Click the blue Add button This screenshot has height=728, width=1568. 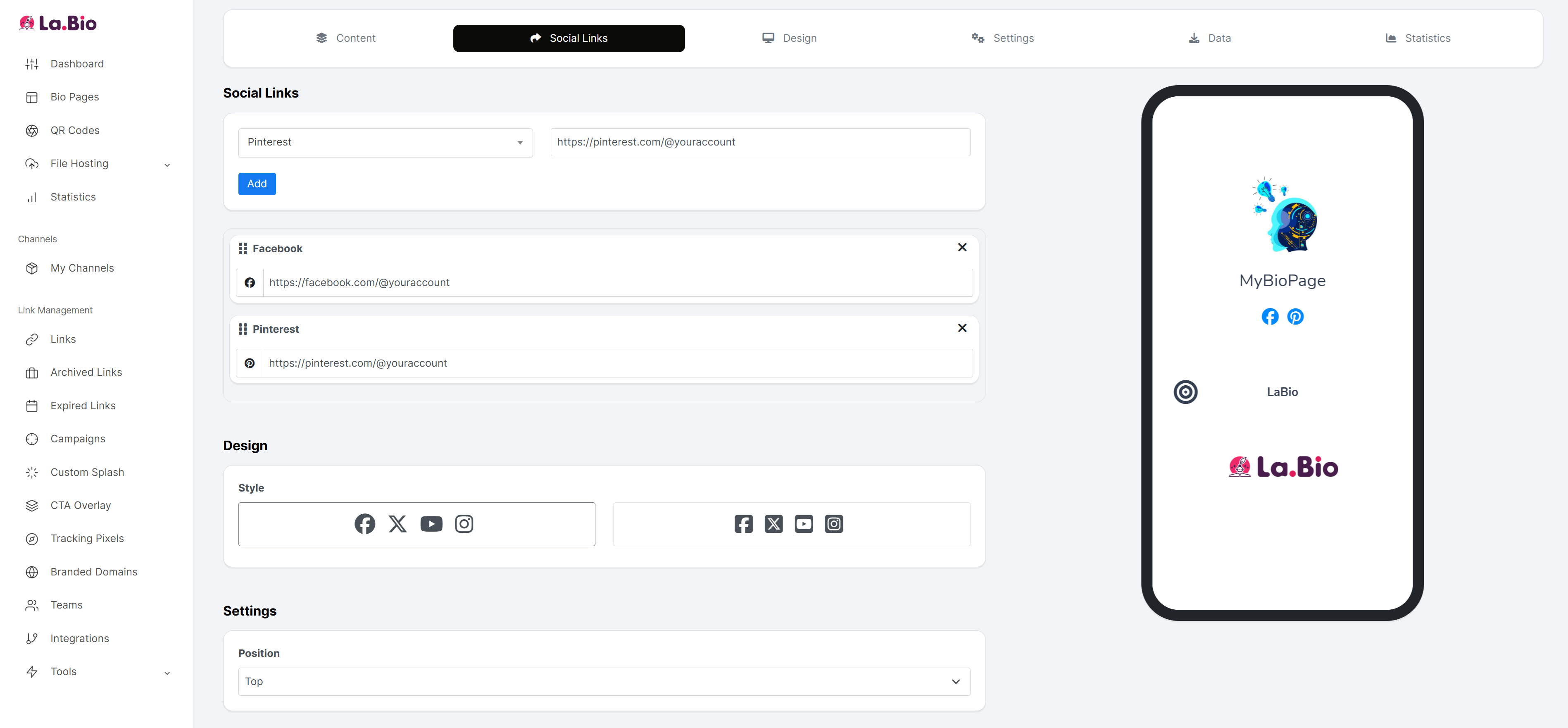coord(256,184)
